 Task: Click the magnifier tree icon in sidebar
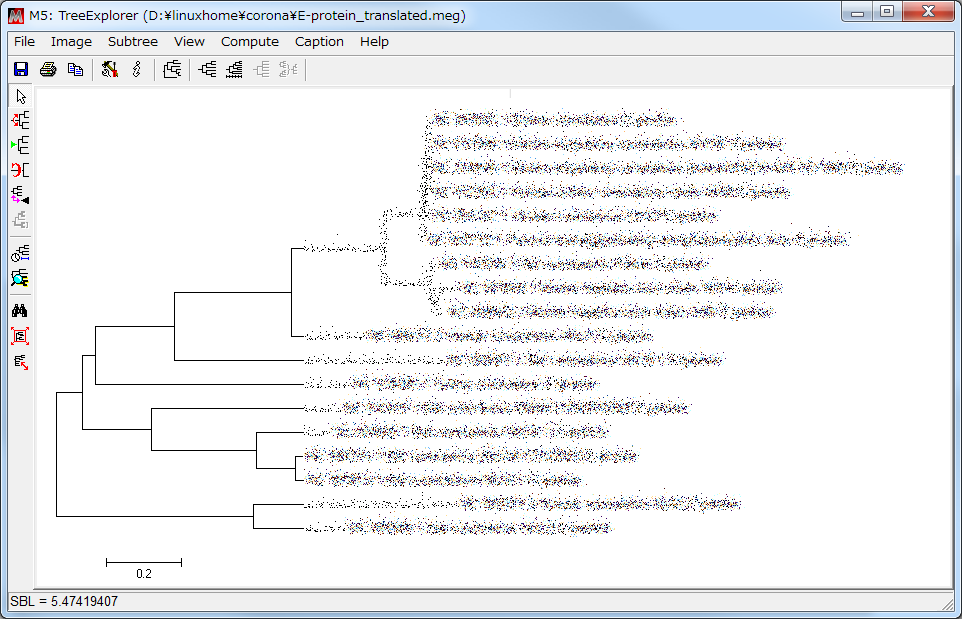[21, 278]
